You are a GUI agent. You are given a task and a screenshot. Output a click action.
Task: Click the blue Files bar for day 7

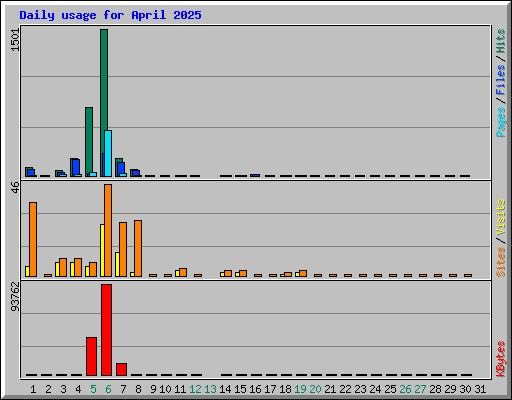121,168
